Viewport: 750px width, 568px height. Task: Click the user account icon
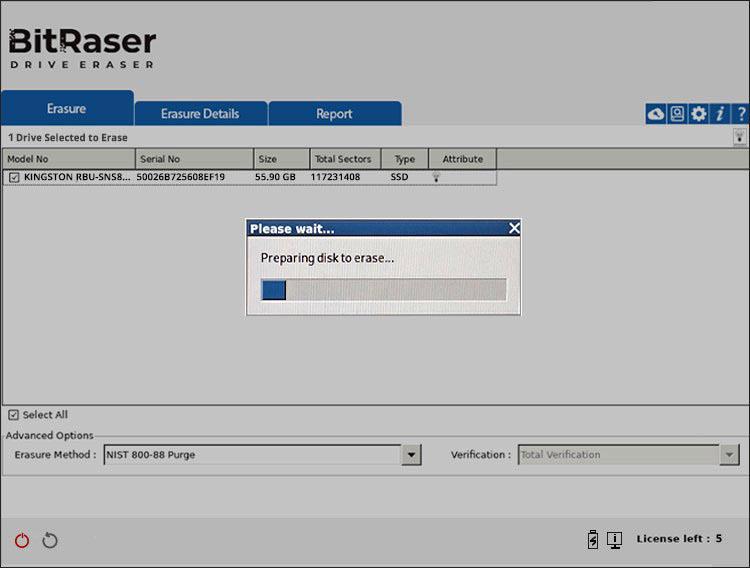click(x=677, y=114)
